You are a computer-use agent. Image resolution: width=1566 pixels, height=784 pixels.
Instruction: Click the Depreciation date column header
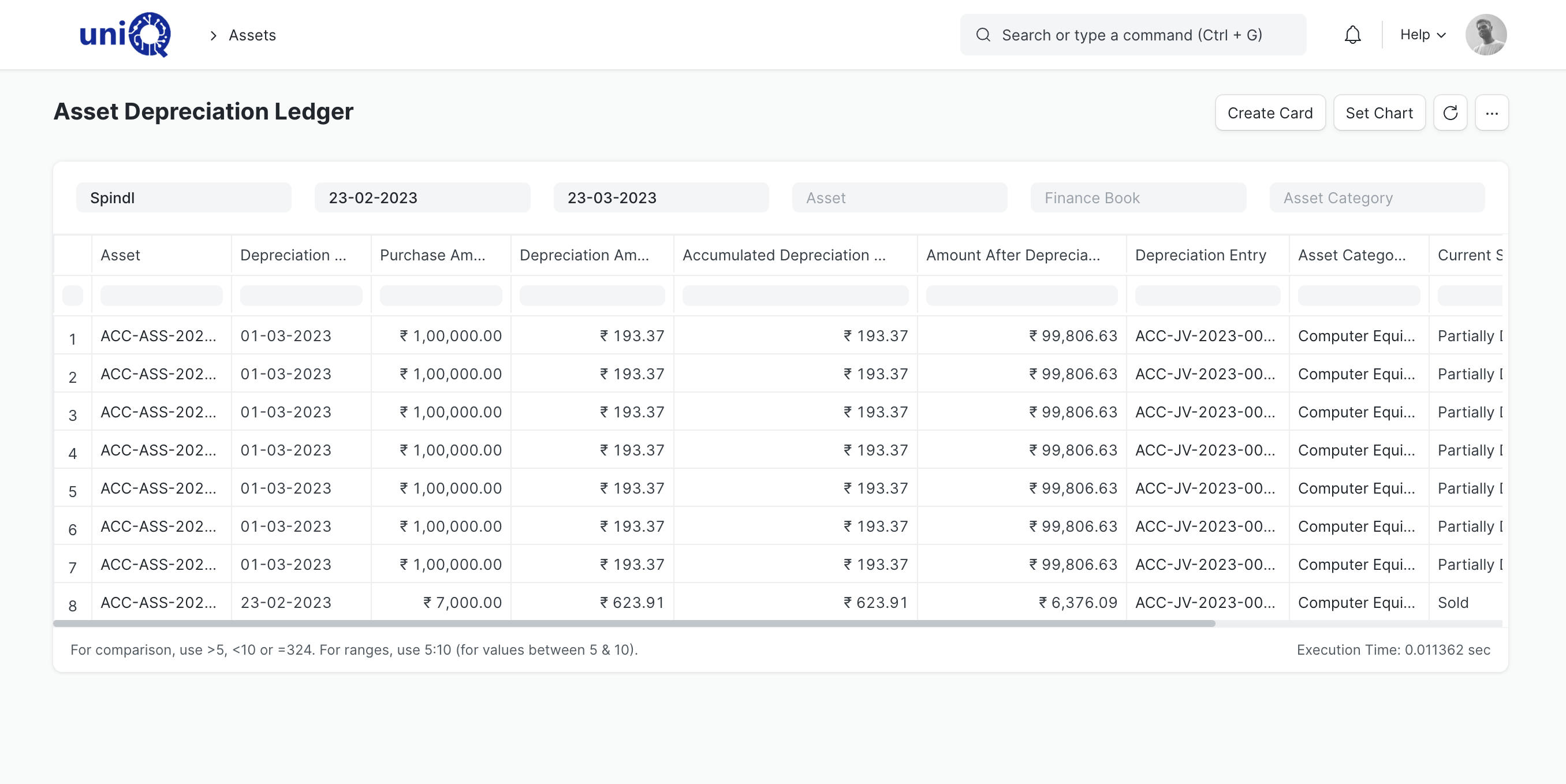click(301, 255)
